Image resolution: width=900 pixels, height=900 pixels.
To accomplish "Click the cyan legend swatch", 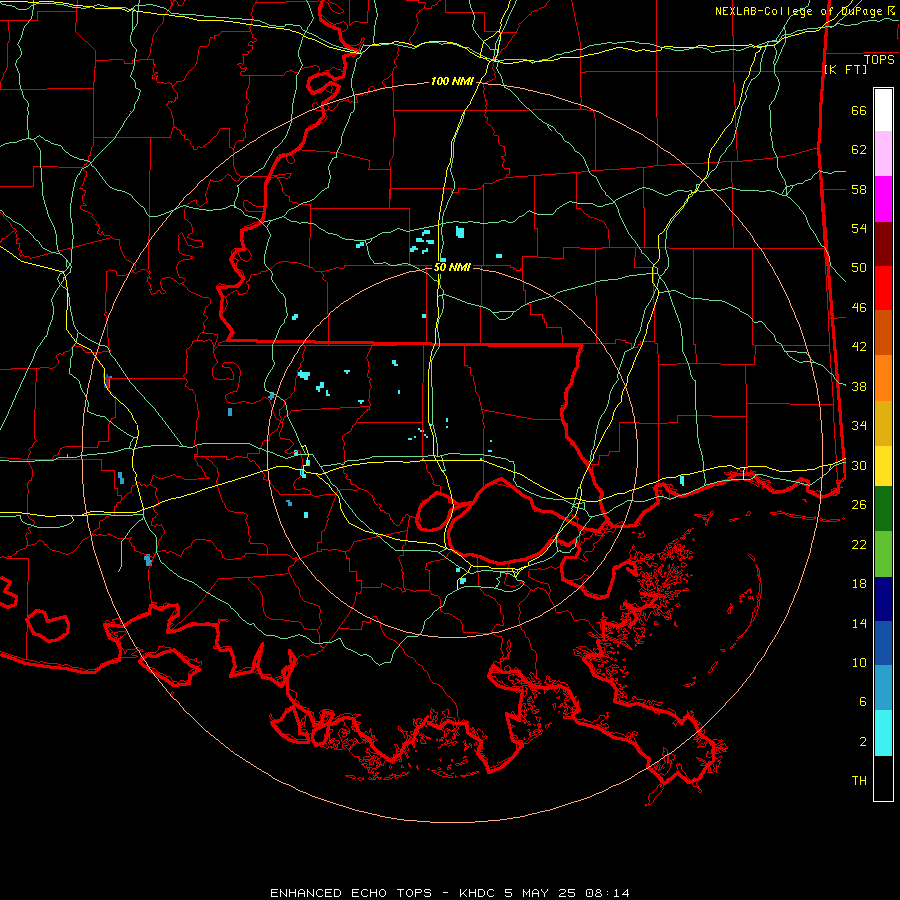I will pos(883,733).
